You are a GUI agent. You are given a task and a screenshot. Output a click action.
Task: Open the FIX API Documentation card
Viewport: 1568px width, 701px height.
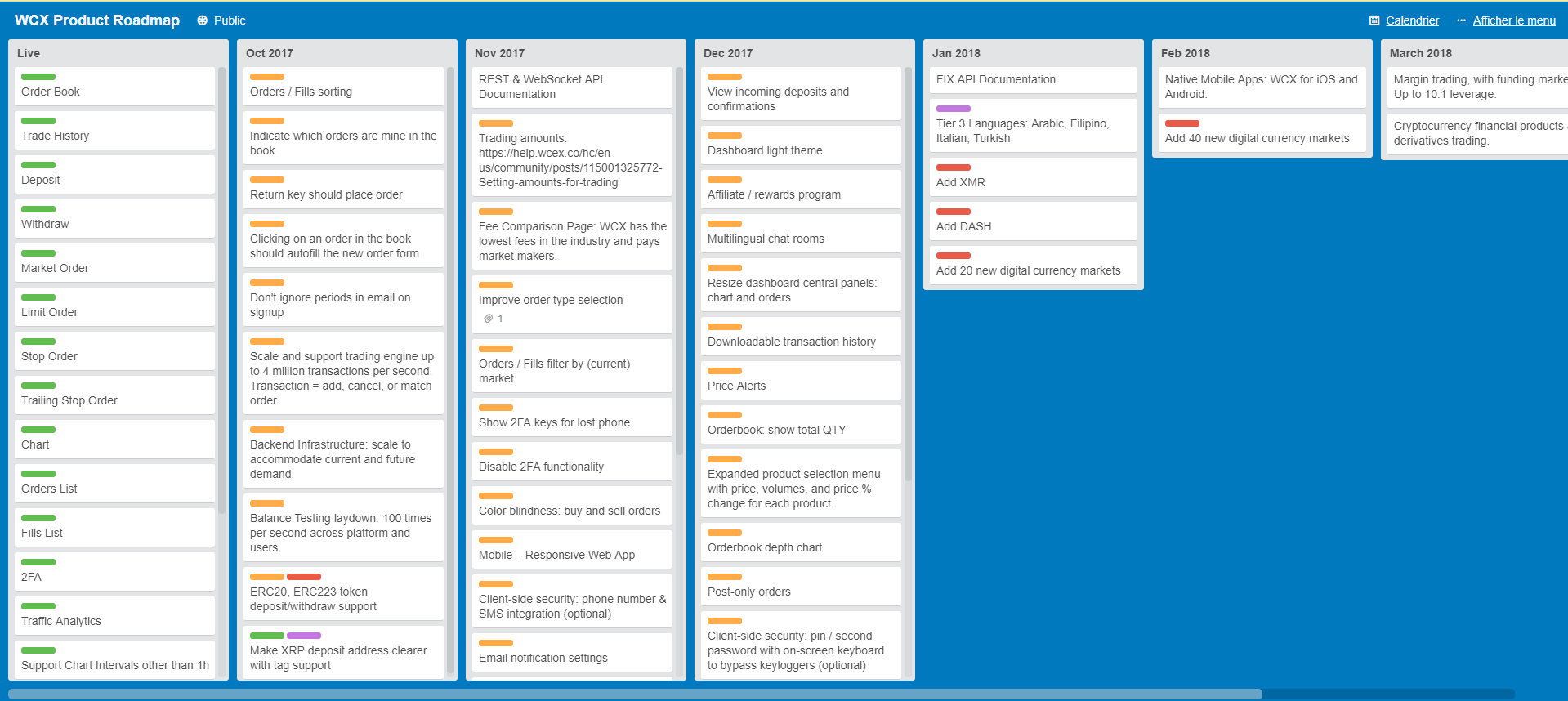[x=1033, y=79]
